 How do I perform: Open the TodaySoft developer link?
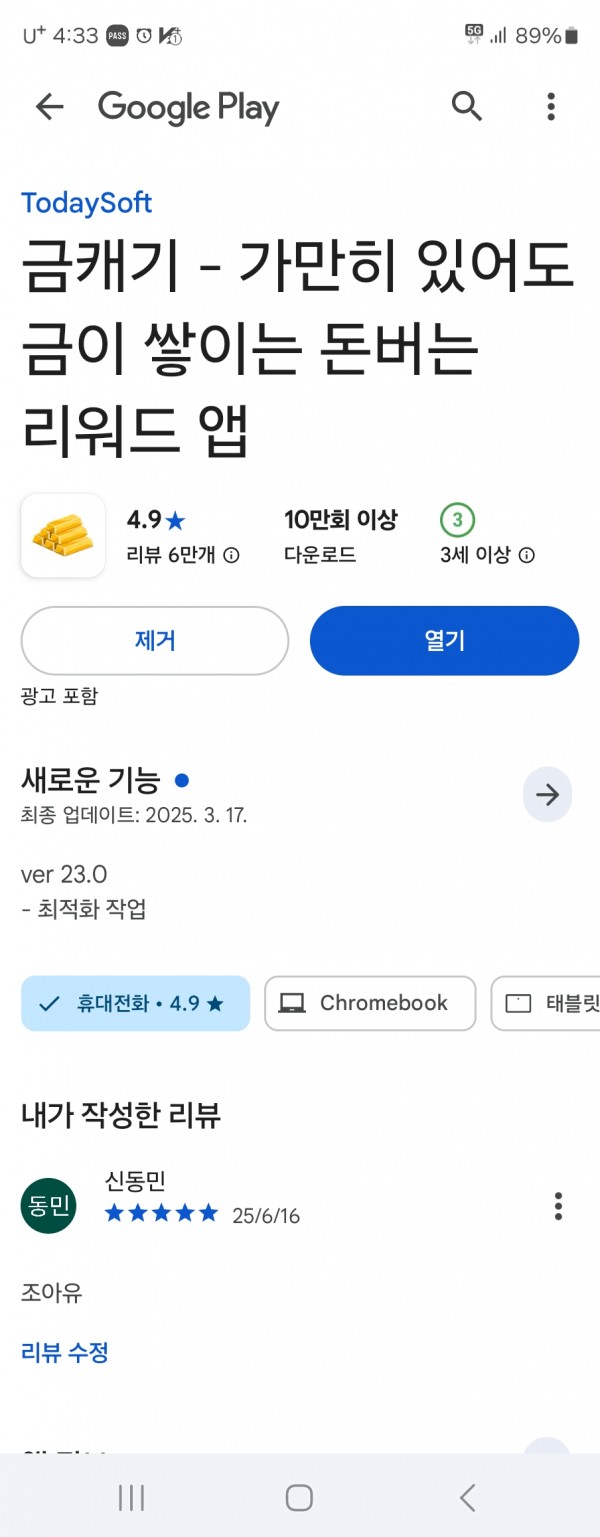tap(87, 203)
